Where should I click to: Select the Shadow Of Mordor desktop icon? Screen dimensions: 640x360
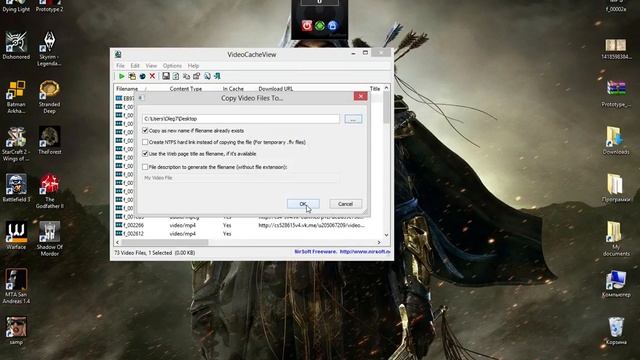[49, 239]
